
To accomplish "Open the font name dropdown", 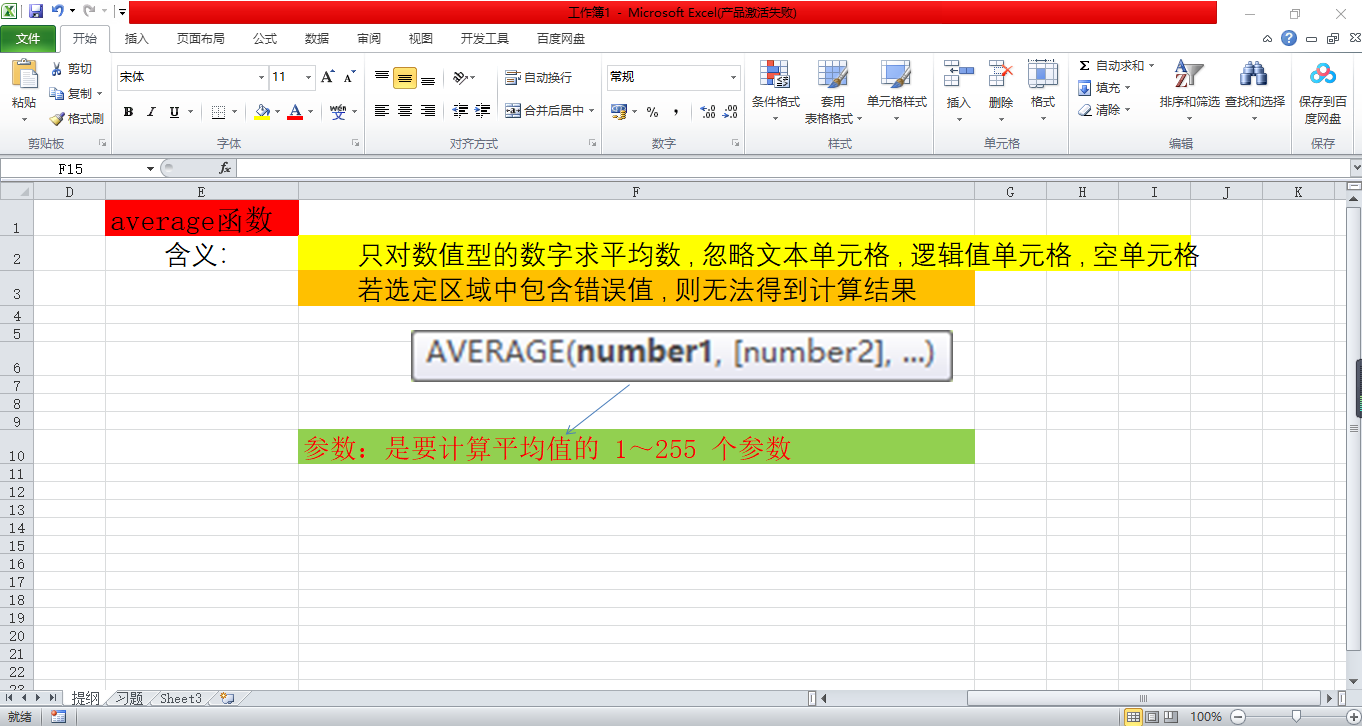I will click(262, 77).
